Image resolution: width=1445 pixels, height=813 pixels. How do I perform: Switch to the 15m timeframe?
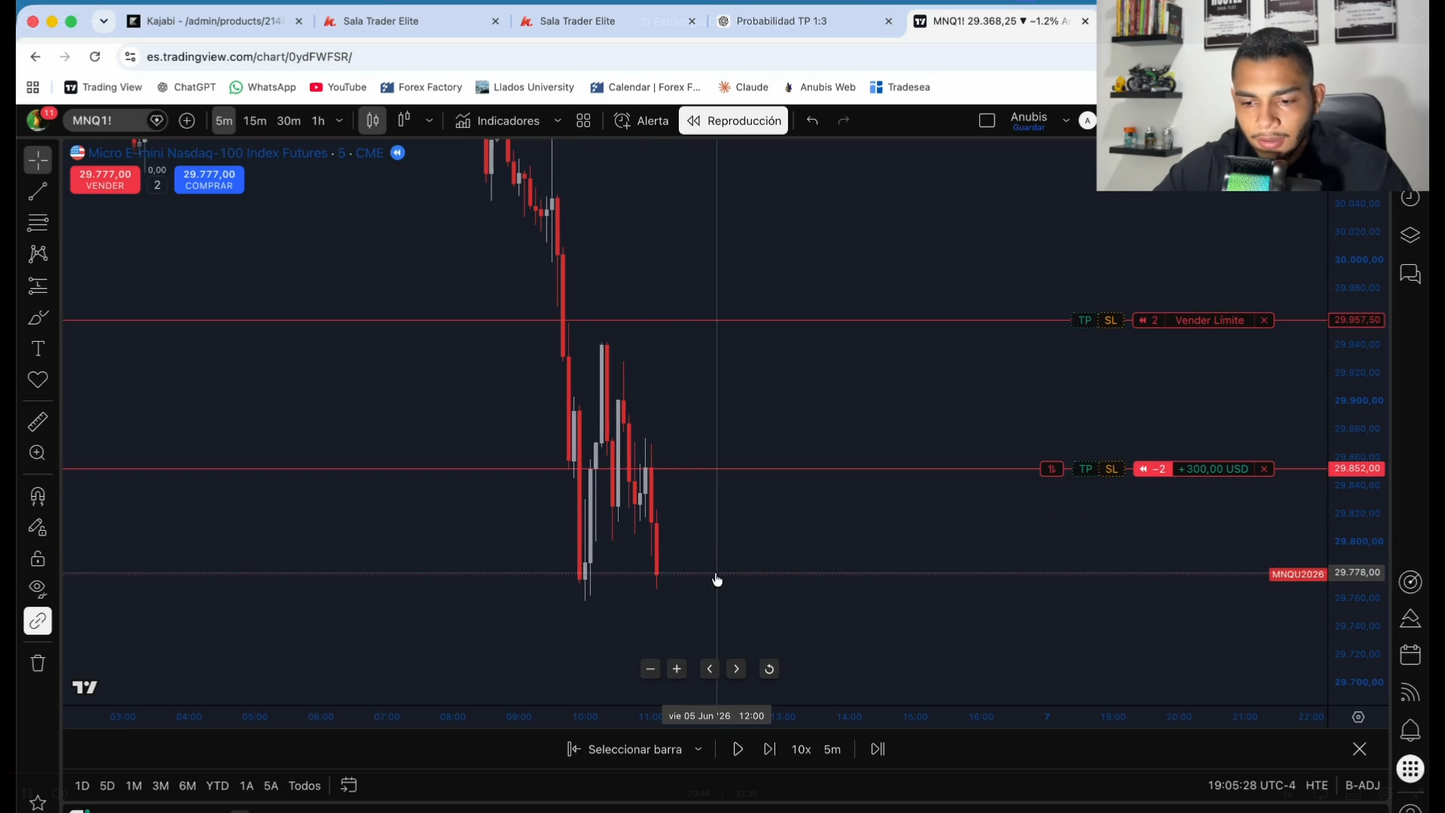255,120
